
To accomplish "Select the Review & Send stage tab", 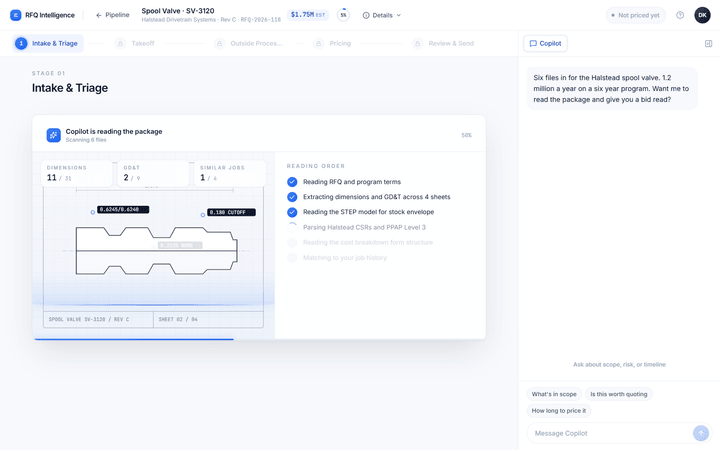I will point(443,43).
